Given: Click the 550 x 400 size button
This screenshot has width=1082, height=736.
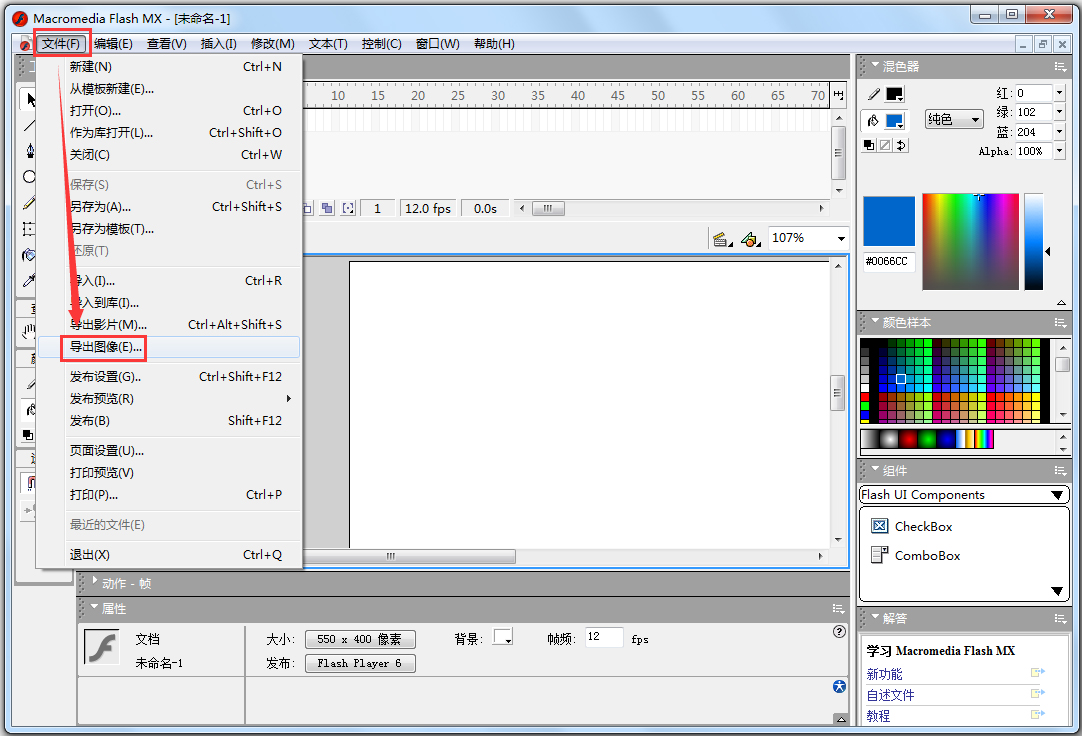Looking at the screenshot, I should [360, 639].
